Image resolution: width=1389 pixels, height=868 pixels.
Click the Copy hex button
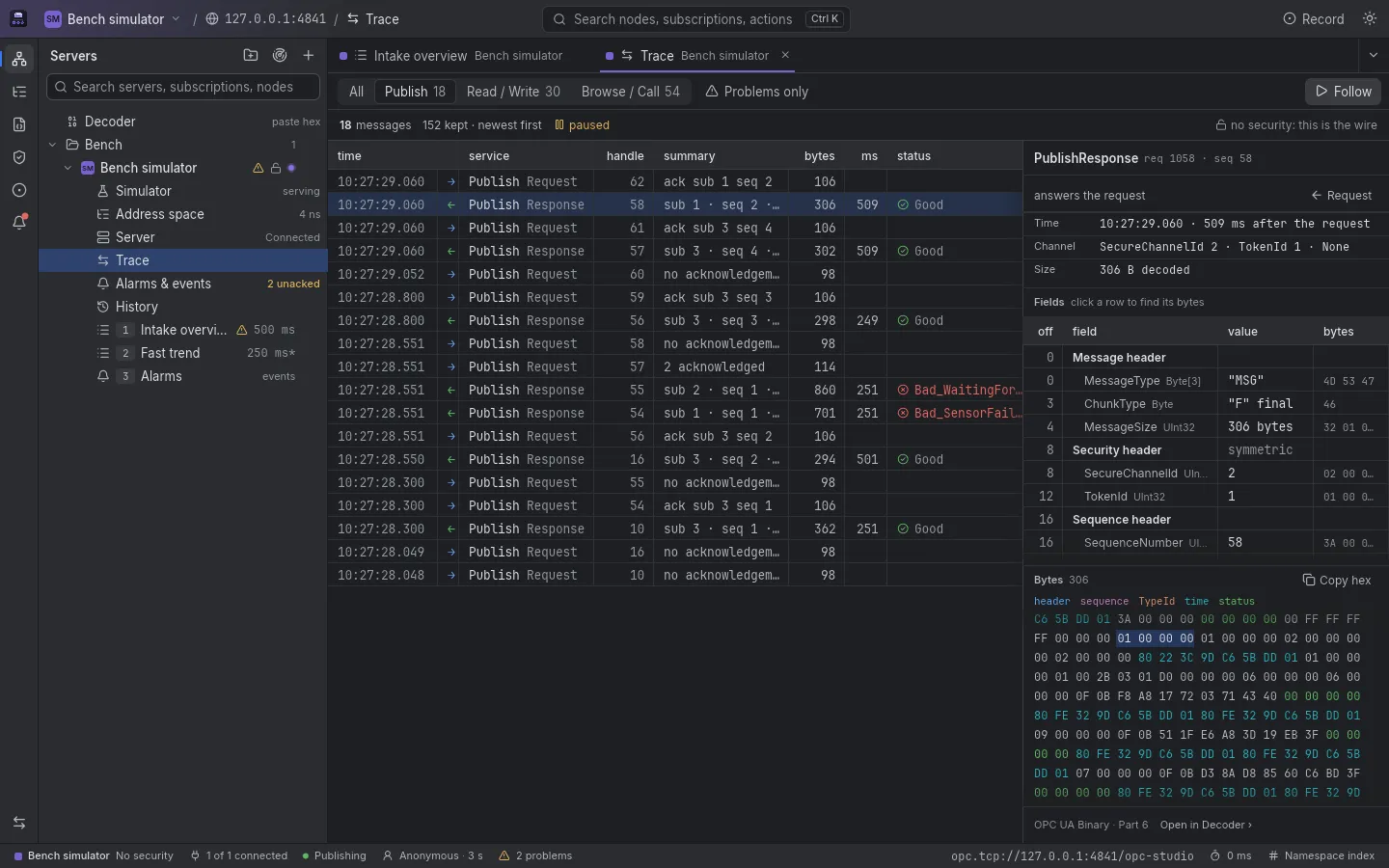tap(1337, 580)
